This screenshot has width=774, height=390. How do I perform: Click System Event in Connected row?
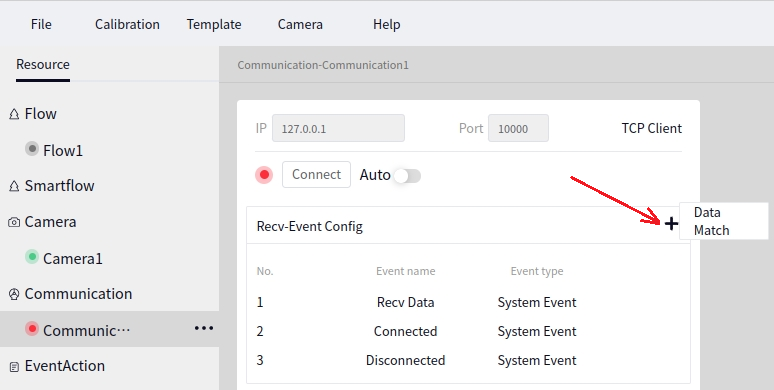point(537,331)
